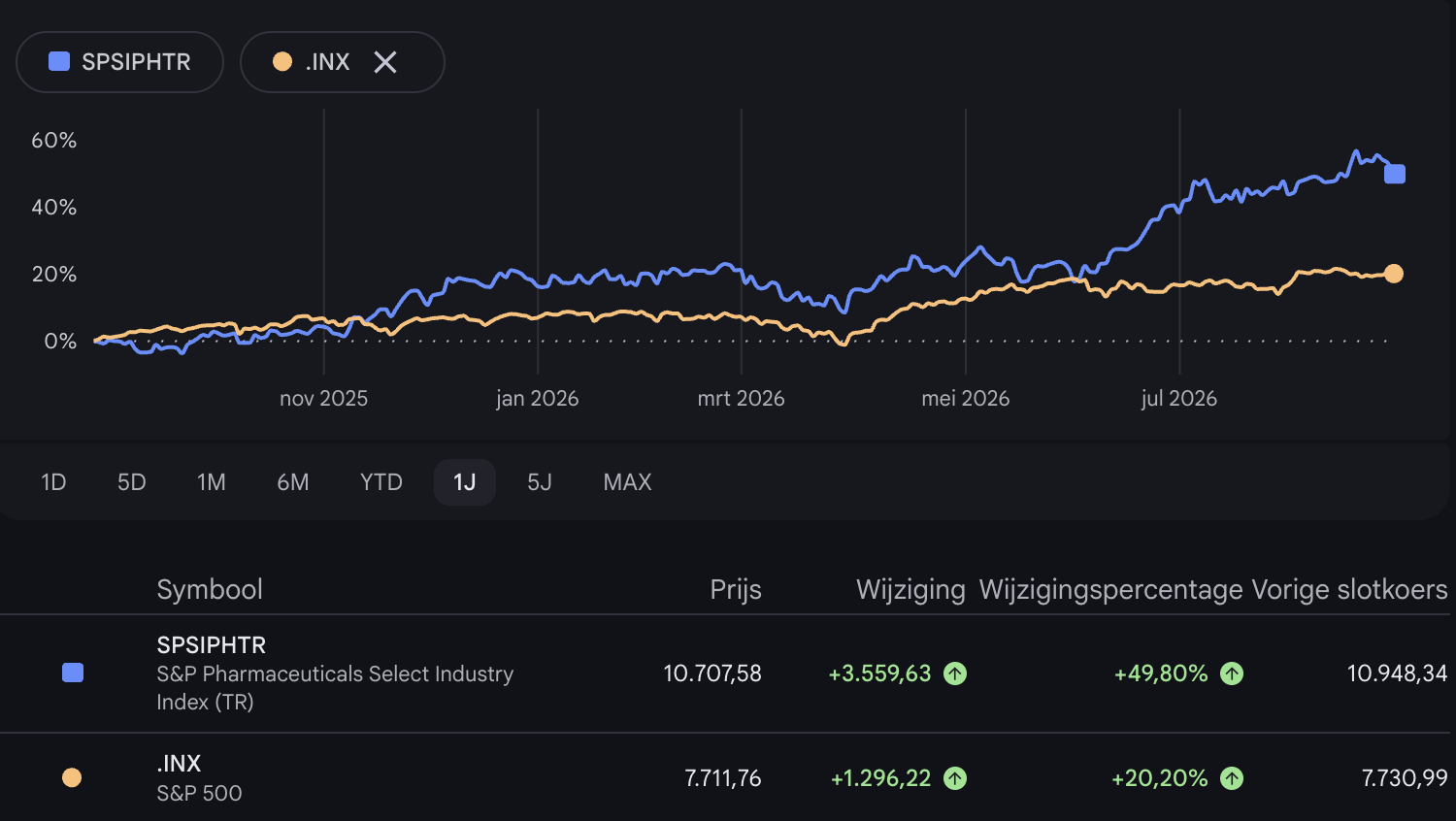Click price value 10.707,58
This screenshot has height=821, width=1456.
coord(712,673)
